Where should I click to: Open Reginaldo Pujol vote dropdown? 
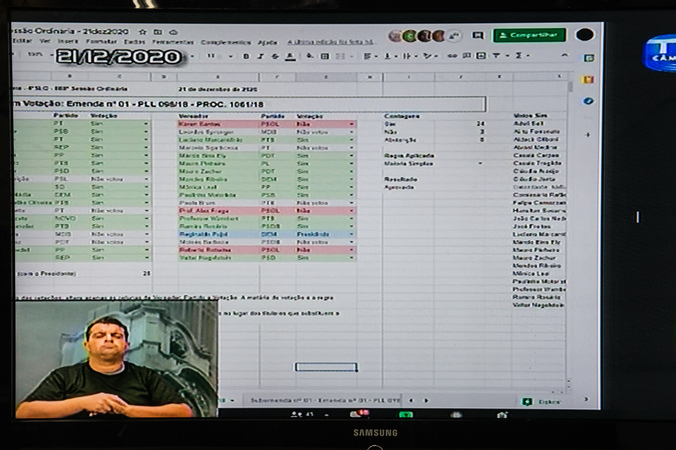point(352,234)
